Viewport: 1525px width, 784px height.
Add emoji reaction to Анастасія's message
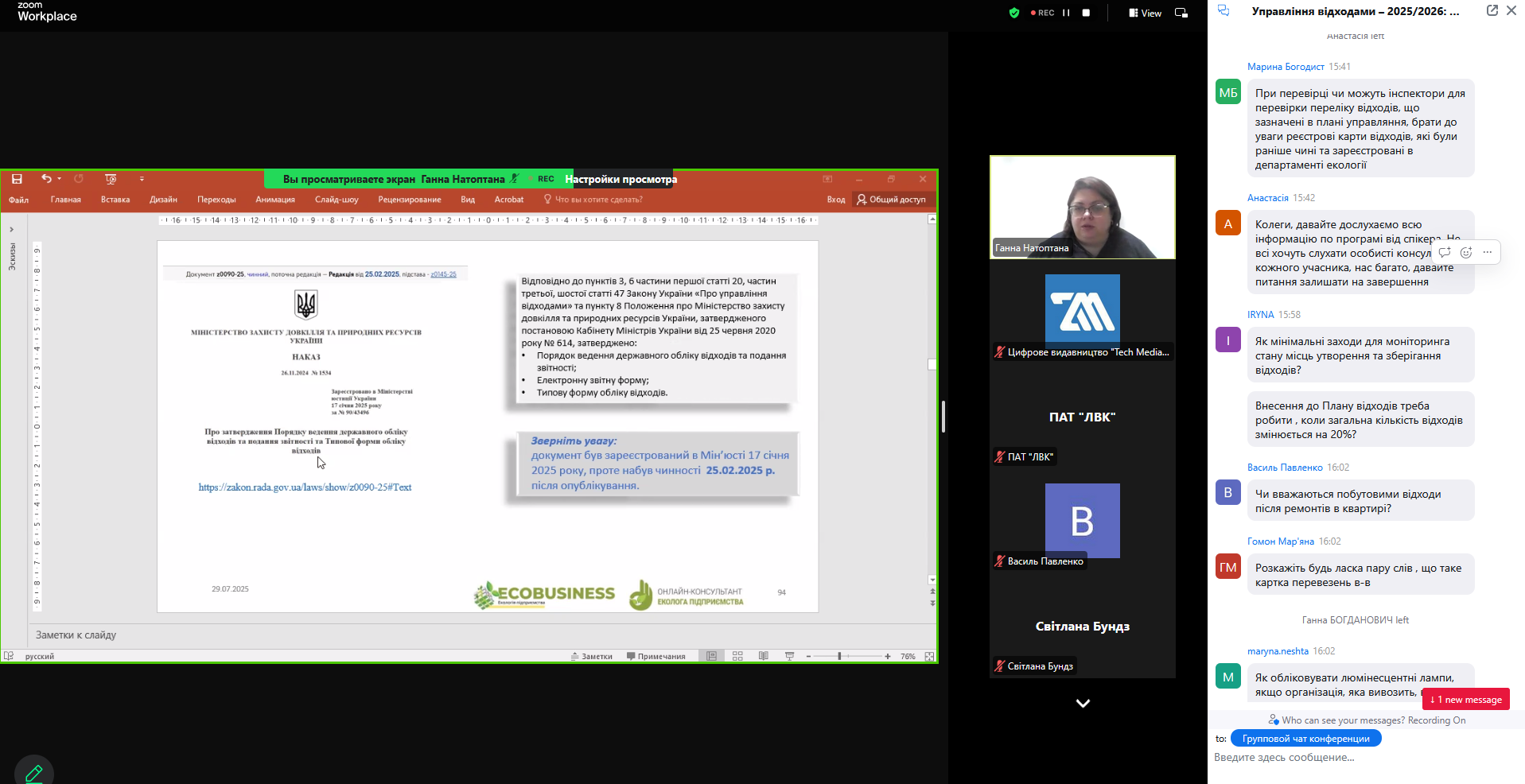(1466, 252)
